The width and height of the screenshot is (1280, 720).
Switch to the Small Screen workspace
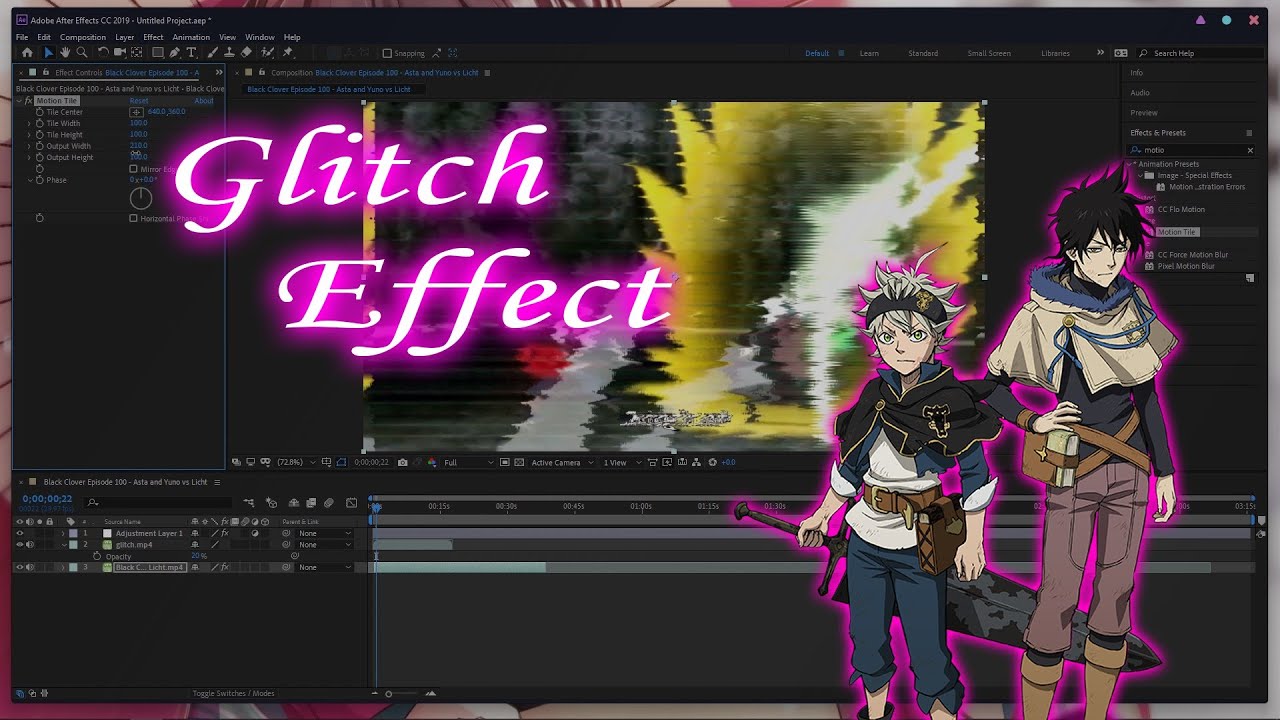(x=989, y=53)
